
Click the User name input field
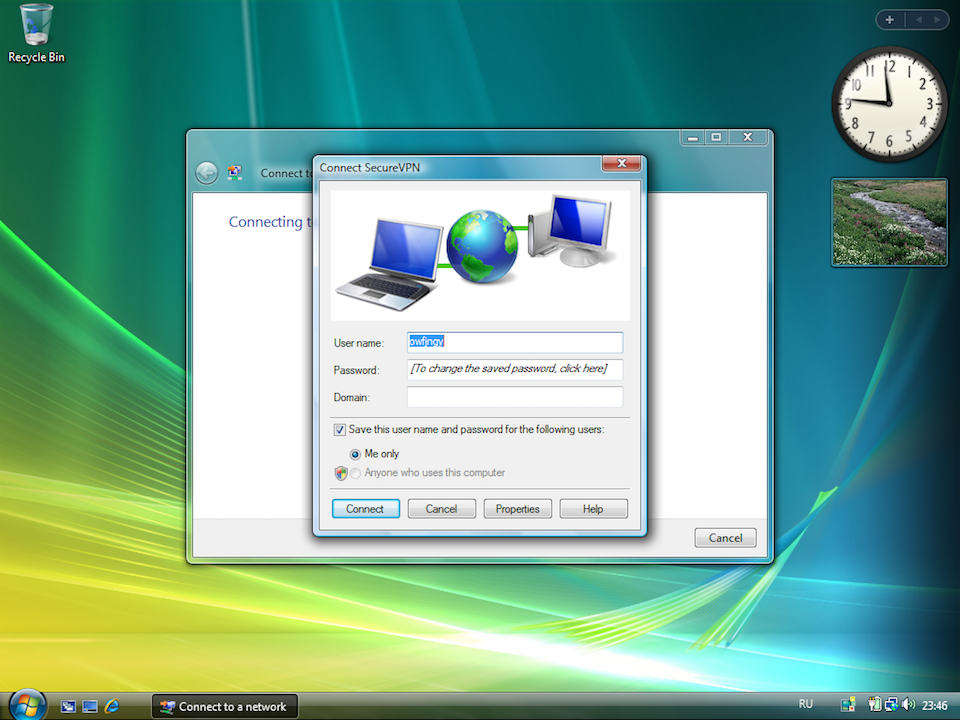click(x=515, y=342)
